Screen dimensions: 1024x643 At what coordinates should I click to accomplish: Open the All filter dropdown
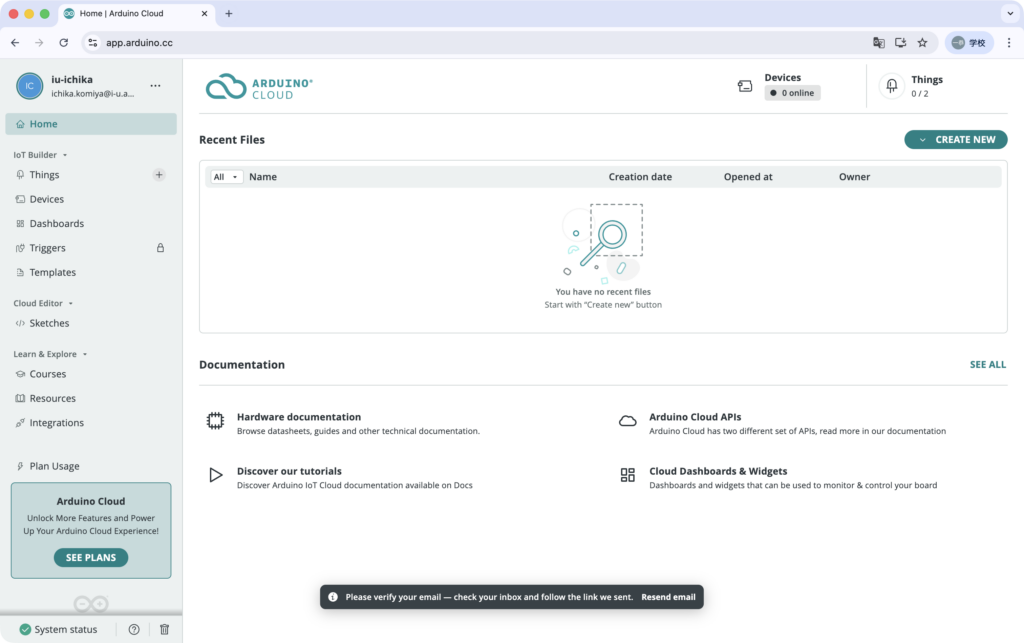(226, 177)
